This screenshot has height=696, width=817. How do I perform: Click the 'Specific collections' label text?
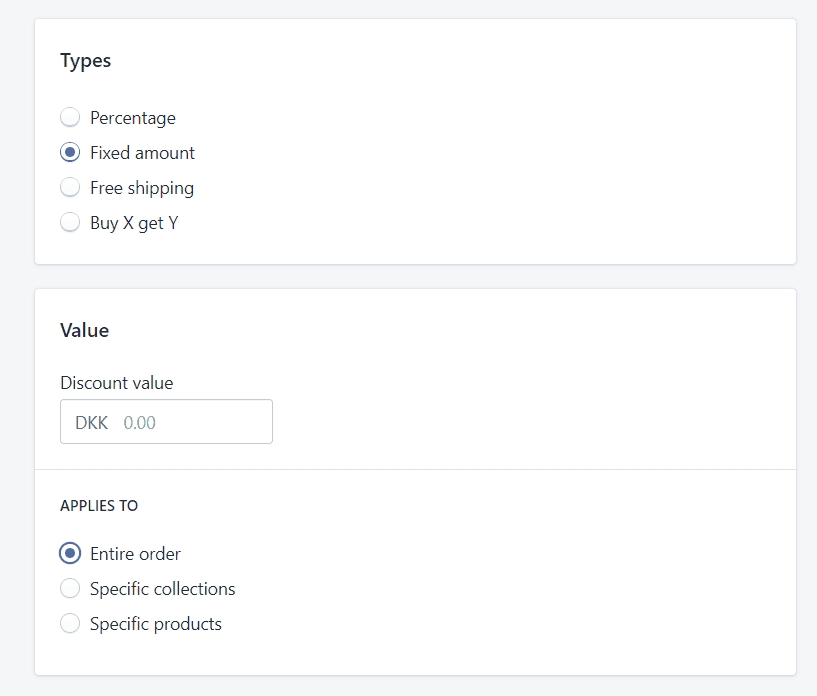(x=163, y=589)
